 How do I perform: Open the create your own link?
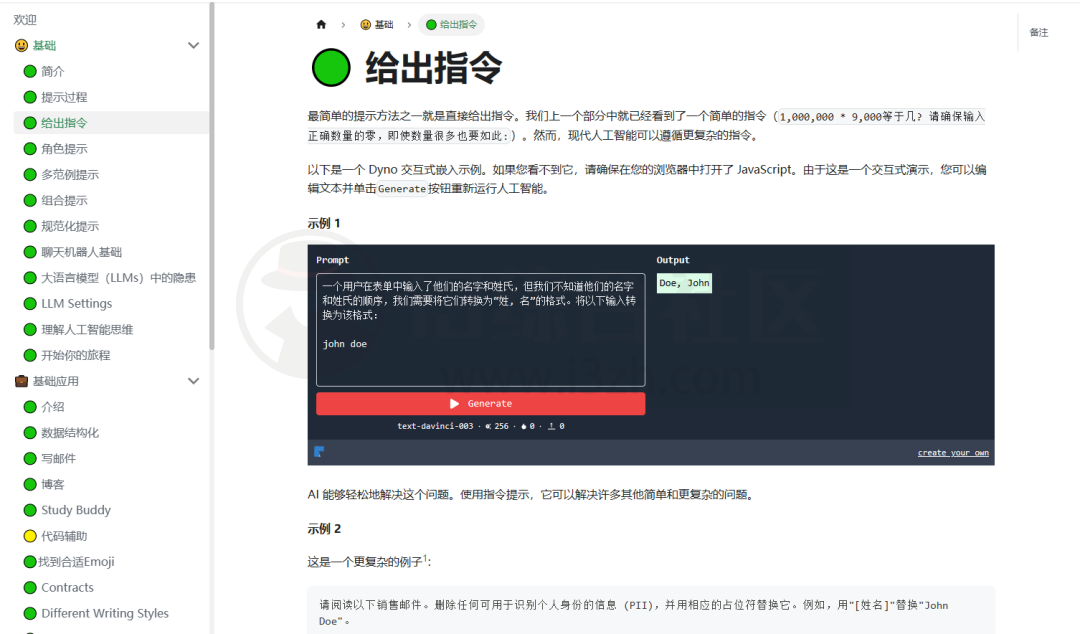coord(953,453)
